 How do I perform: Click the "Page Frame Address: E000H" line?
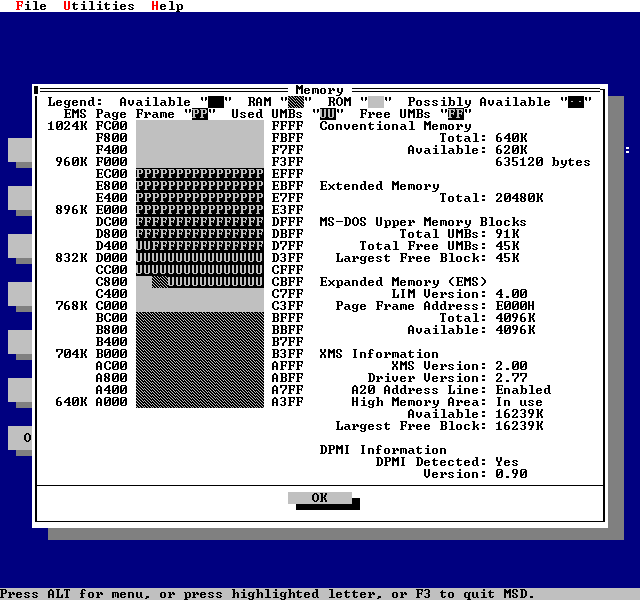pyautogui.click(x=435, y=306)
